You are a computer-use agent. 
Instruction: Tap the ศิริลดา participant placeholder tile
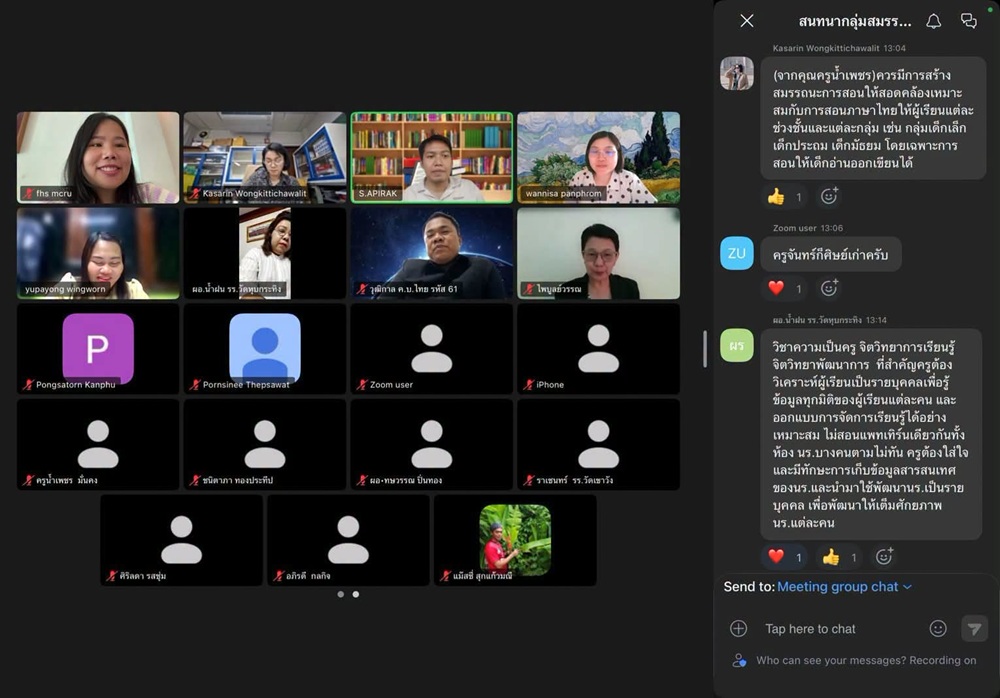tap(182, 540)
